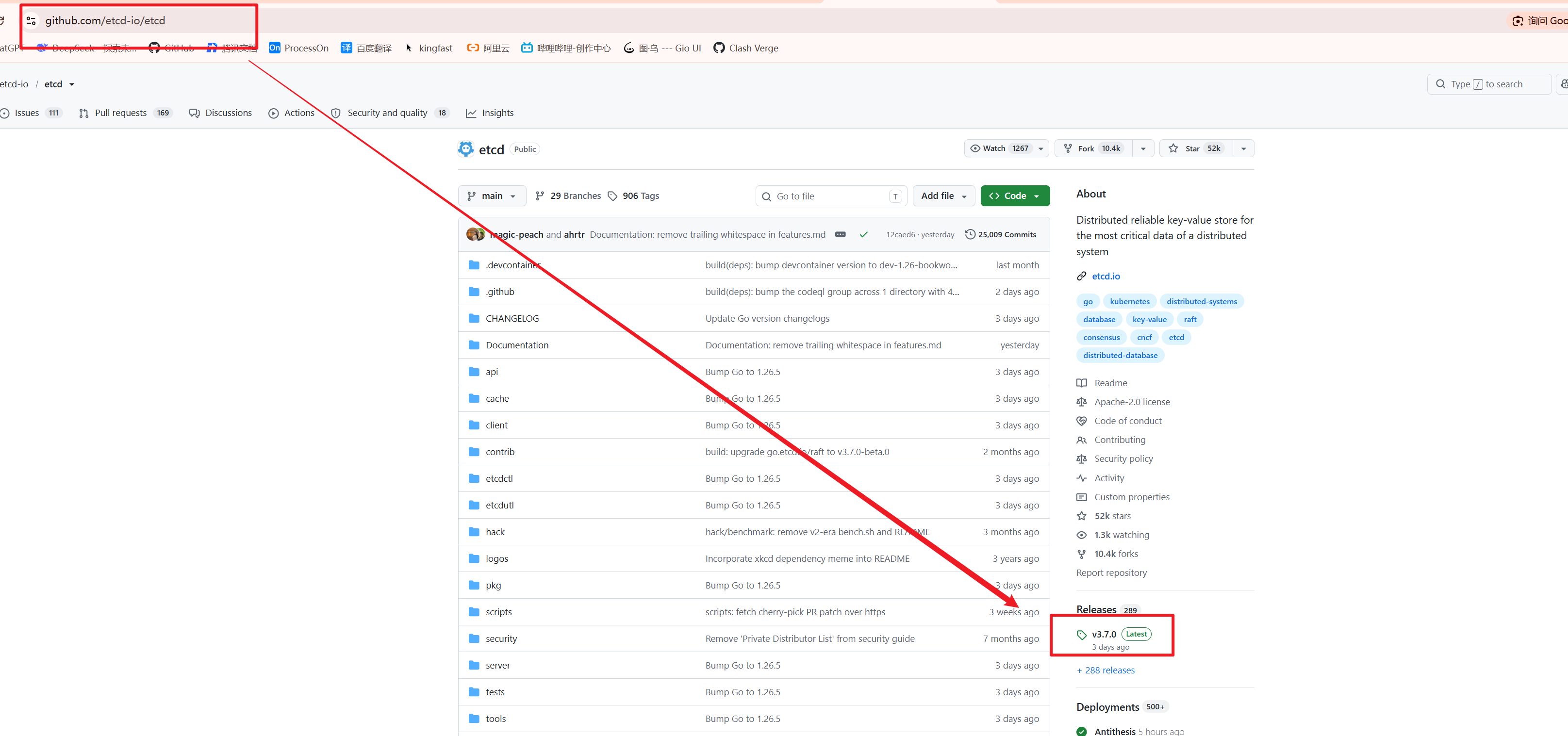1568x736 pixels.
Task: Click the etcd-io organization breadcrumb
Action: tap(14, 84)
